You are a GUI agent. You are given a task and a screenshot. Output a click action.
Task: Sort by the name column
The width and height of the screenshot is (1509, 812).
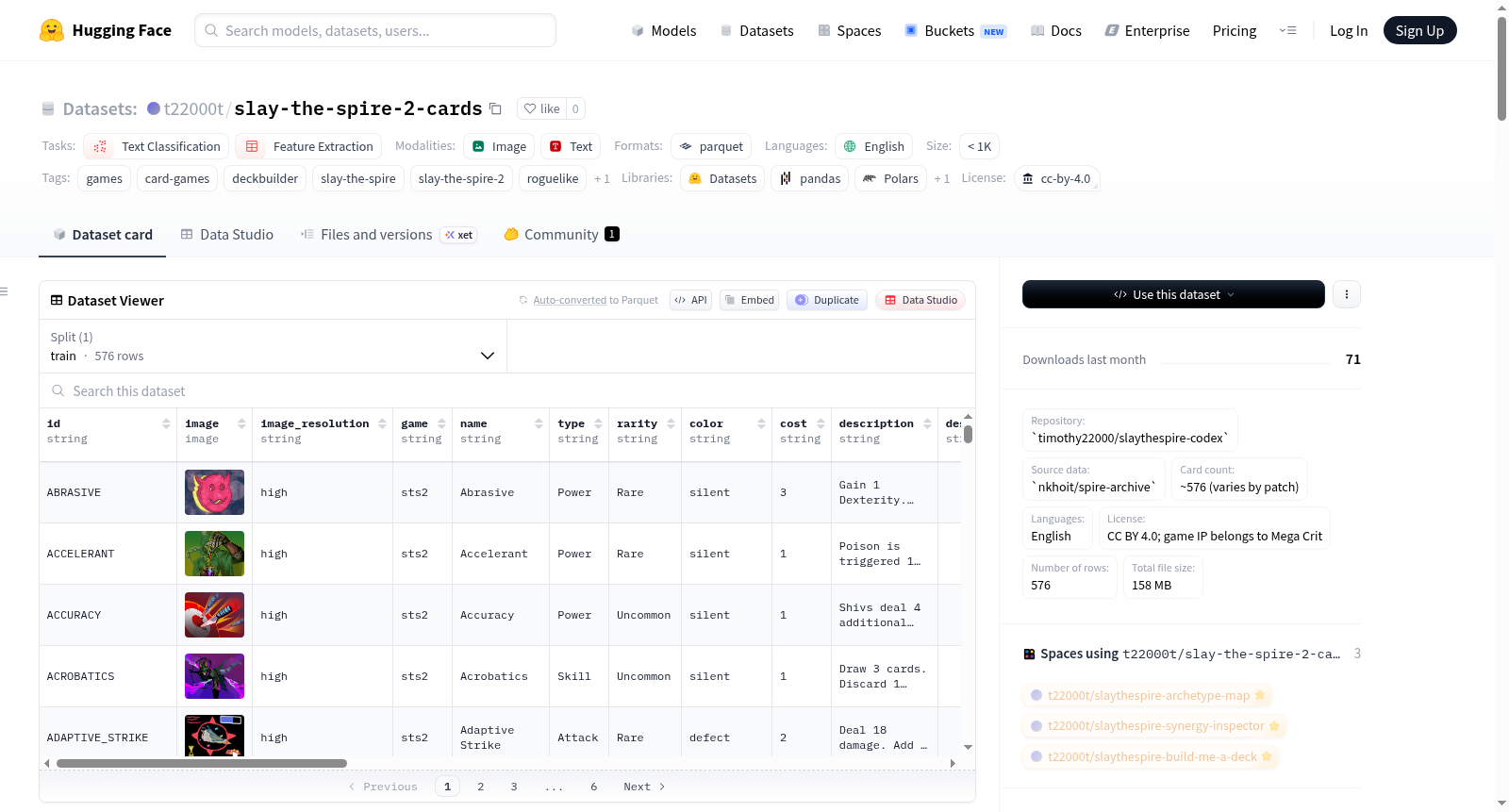539,423
